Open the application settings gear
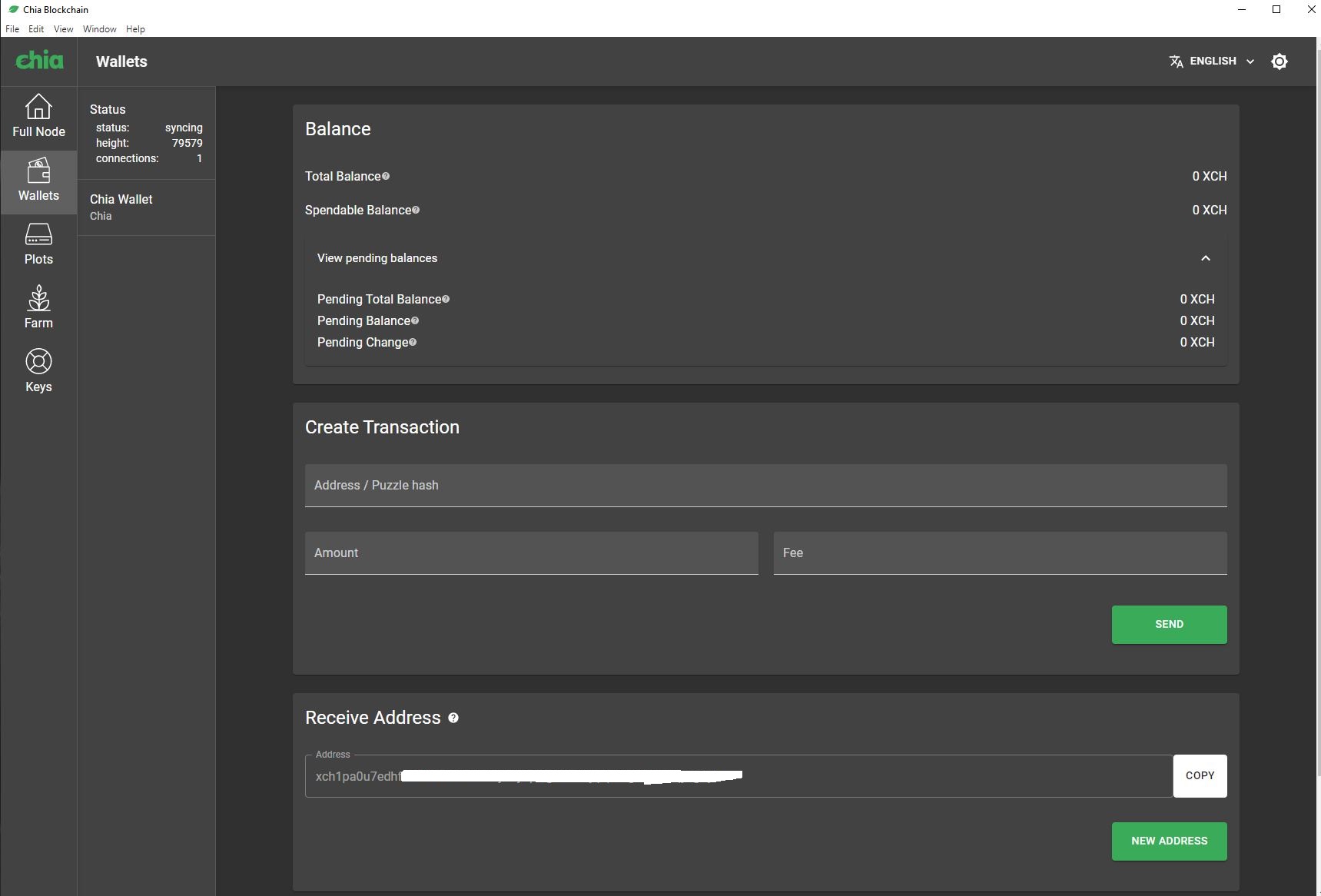 pos(1279,61)
